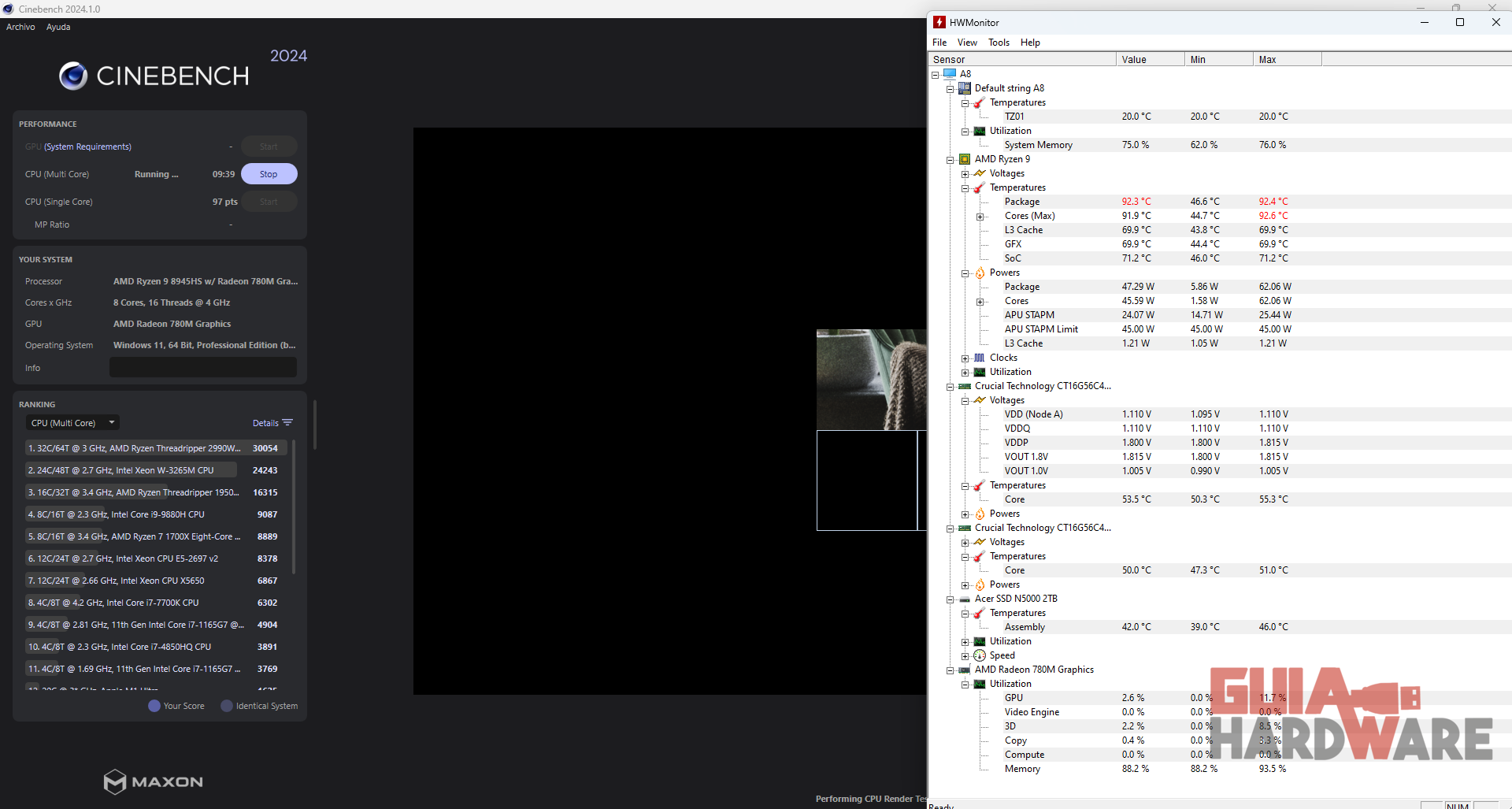The image size is (1512, 809).
Task: Open the System Requirements link
Action: (87, 147)
